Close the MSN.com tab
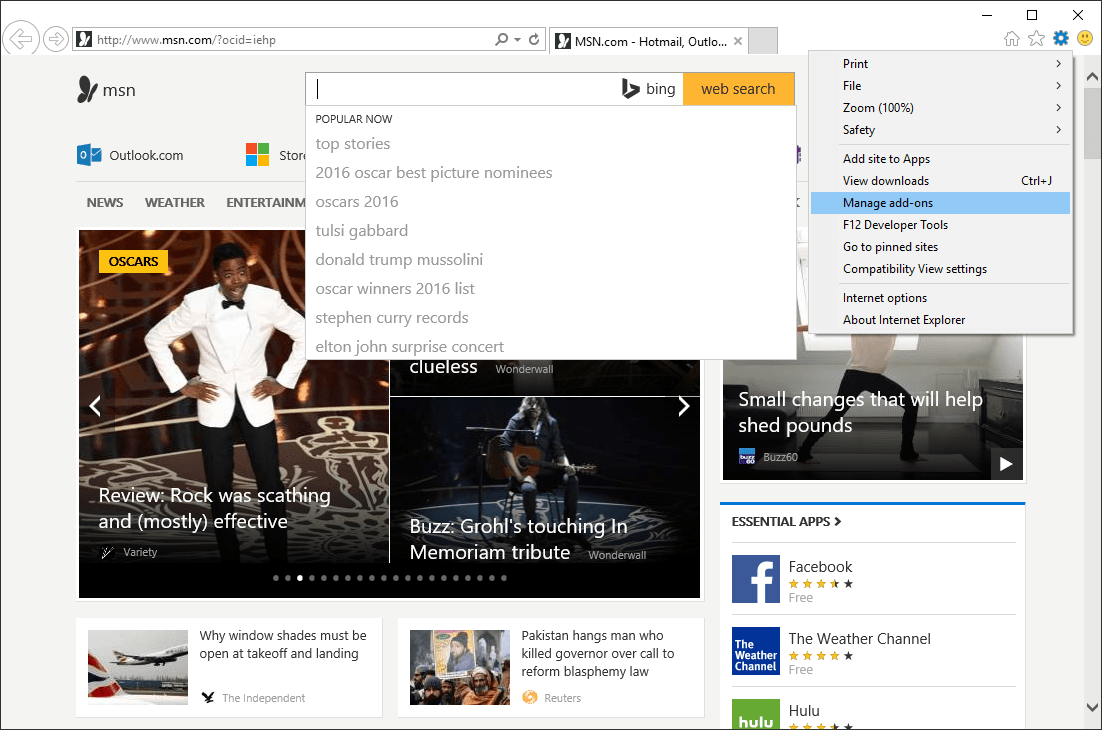The image size is (1102, 730). click(x=737, y=41)
